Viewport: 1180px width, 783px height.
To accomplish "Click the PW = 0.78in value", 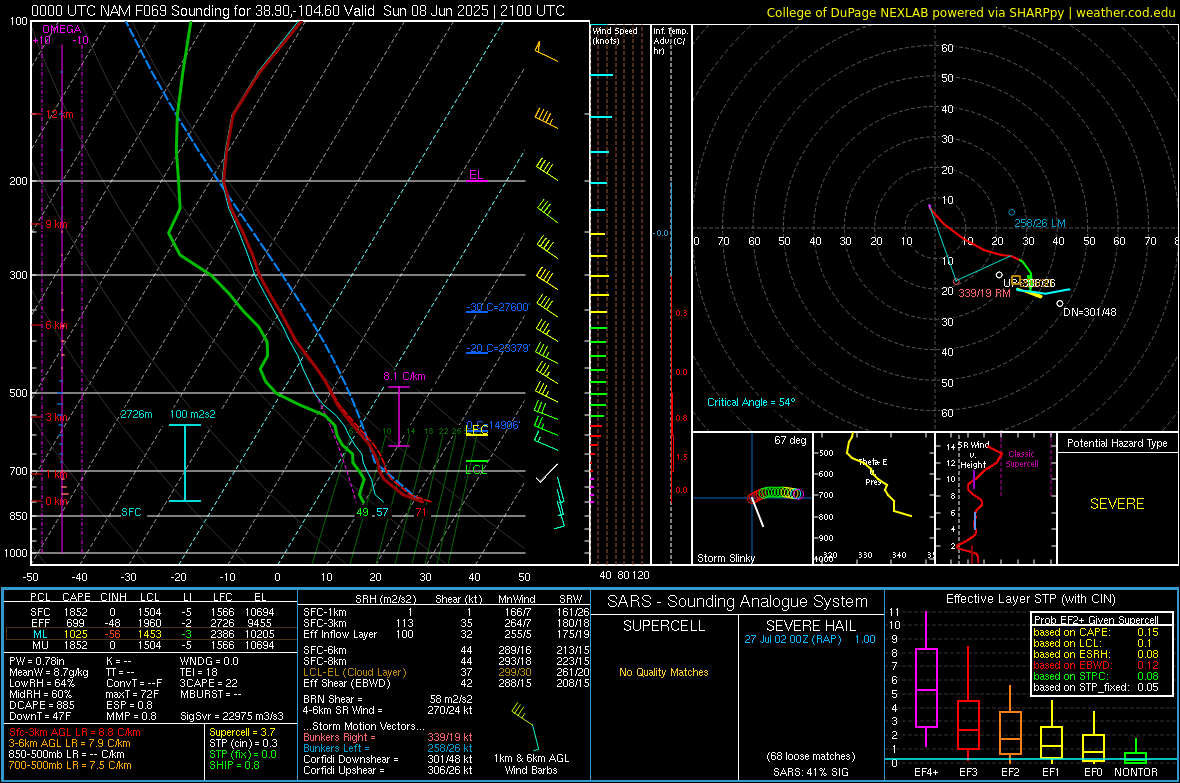I will (38, 661).
